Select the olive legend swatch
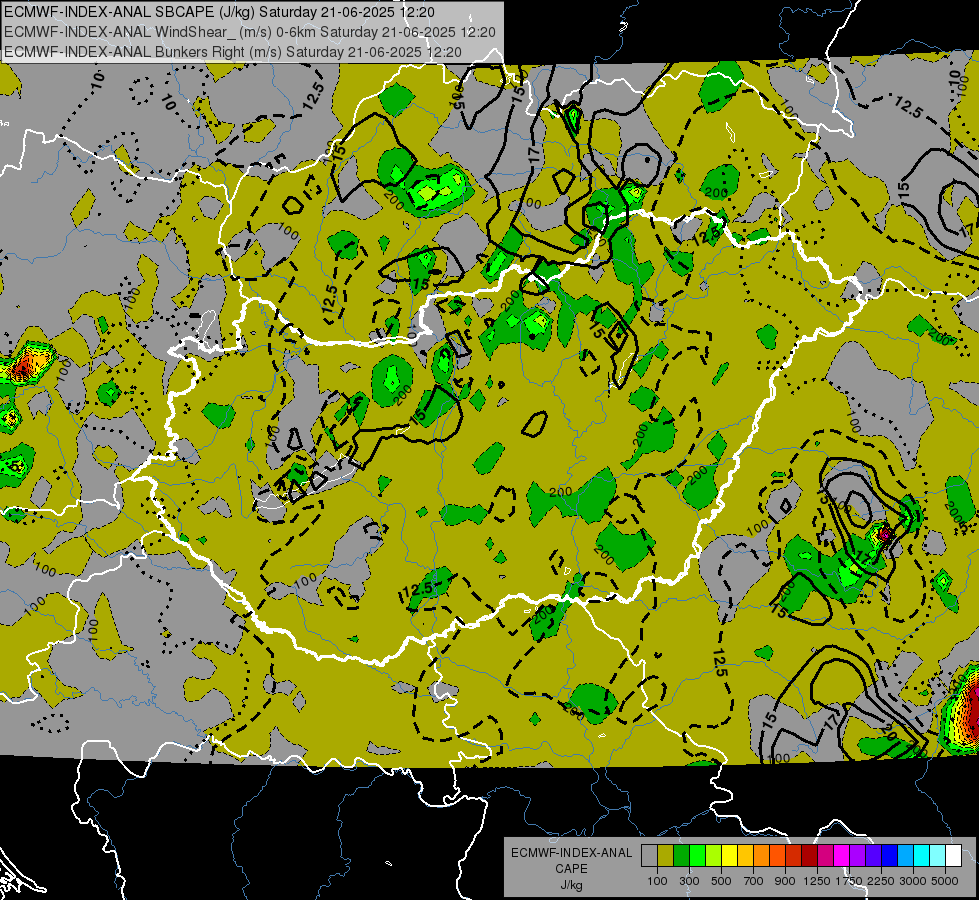Image resolution: width=979 pixels, height=900 pixels. [666, 855]
